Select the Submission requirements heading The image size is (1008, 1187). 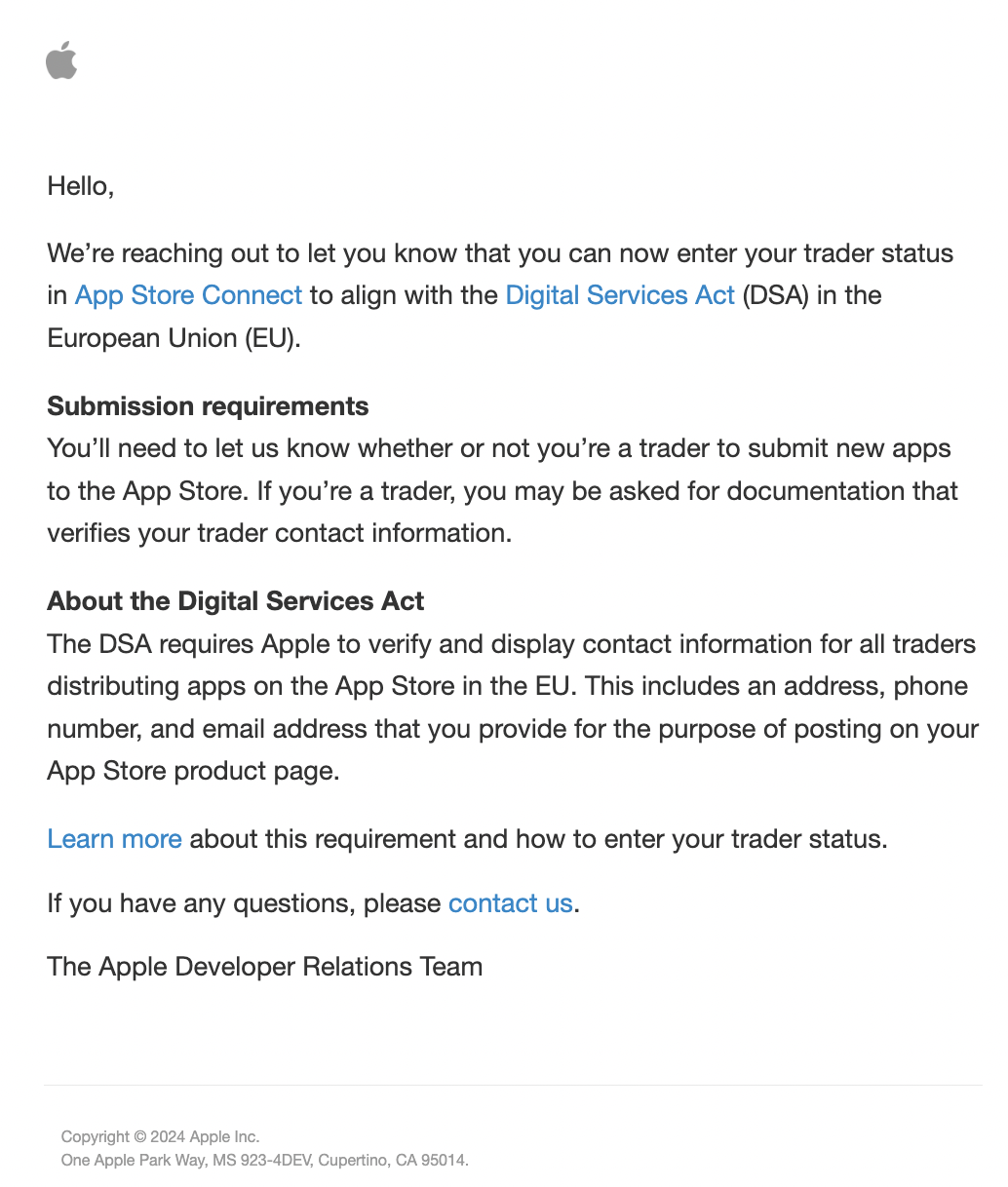(x=208, y=406)
